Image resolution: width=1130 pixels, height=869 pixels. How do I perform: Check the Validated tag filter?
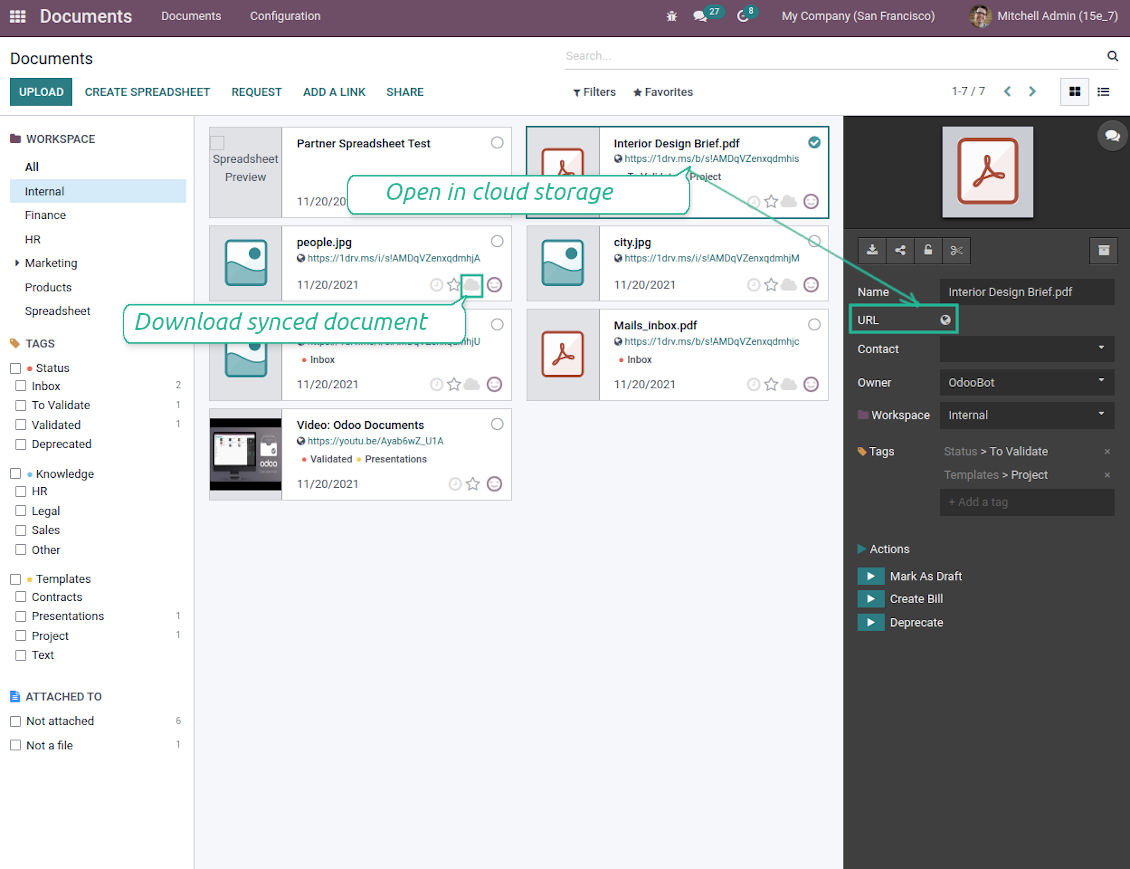click(x=21, y=424)
